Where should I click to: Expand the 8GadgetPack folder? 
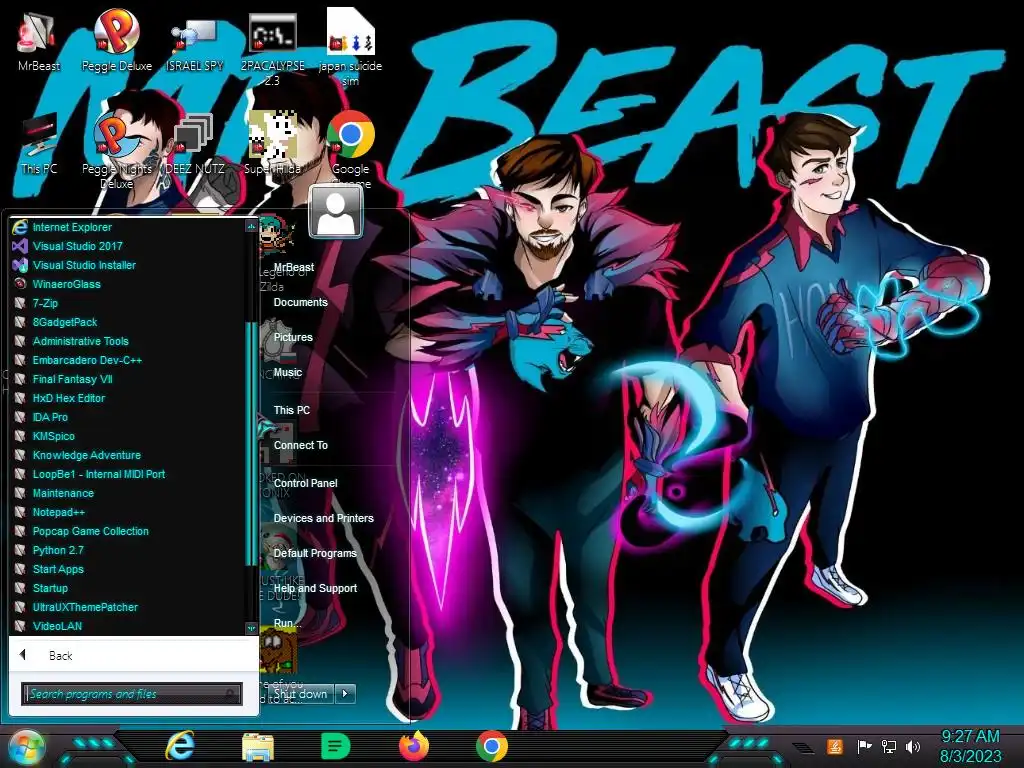(128, 322)
